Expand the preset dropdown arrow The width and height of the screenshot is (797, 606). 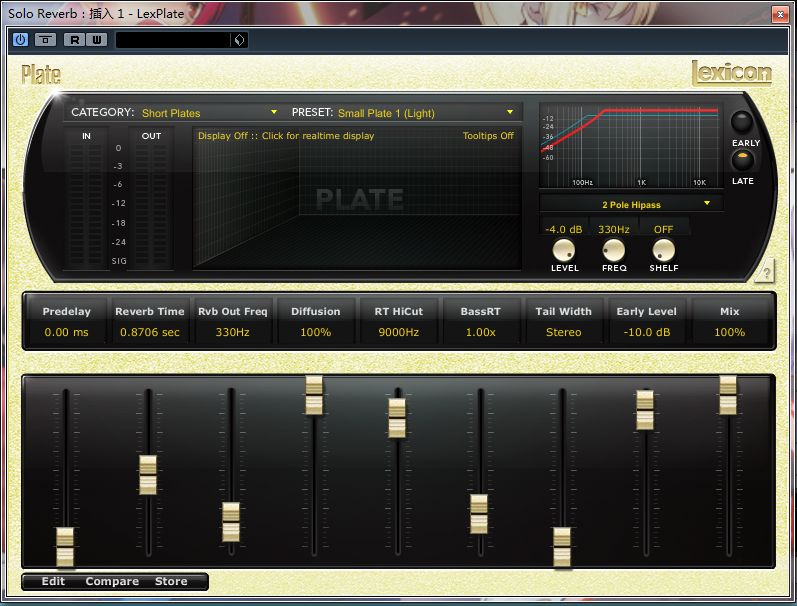(510, 112)
